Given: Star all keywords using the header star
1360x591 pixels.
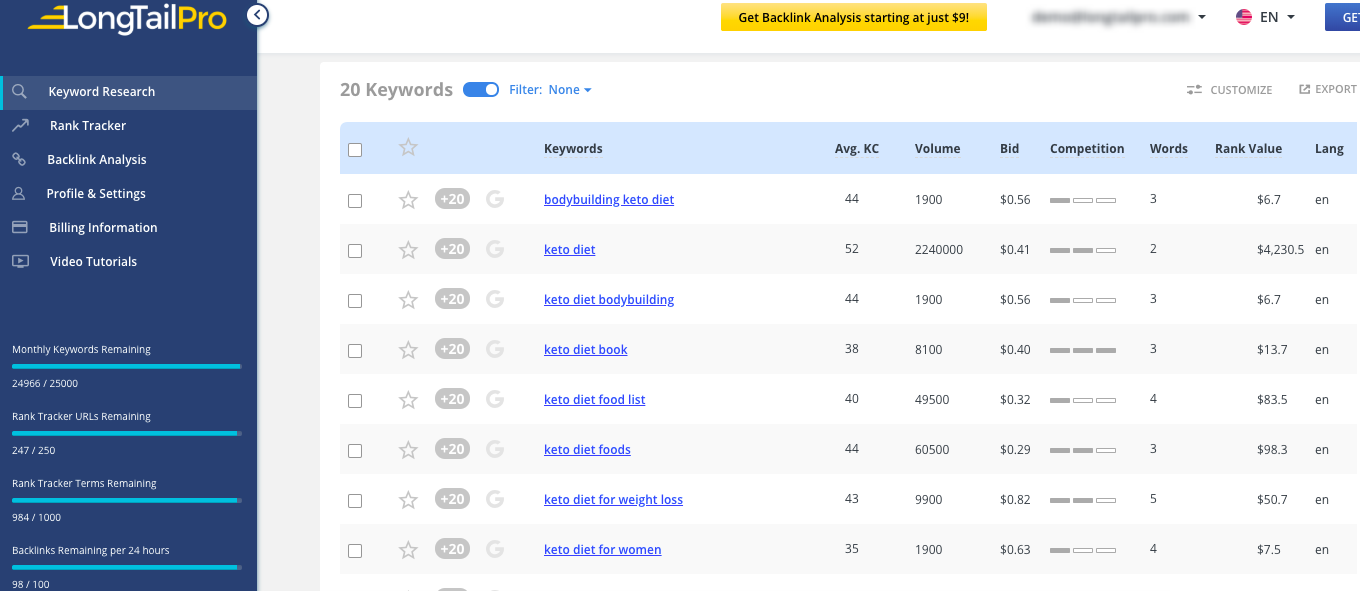Looking at the screenshot, I should click(x=408, y=148).
